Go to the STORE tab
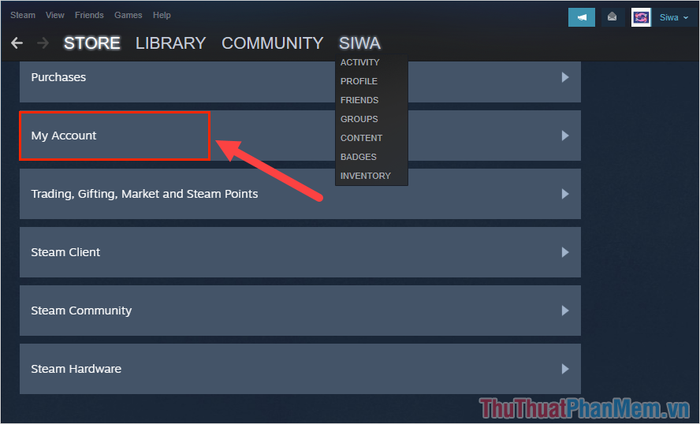Viewport: 700px width, 424px height. pyautogui.click(x=92, y=43)
